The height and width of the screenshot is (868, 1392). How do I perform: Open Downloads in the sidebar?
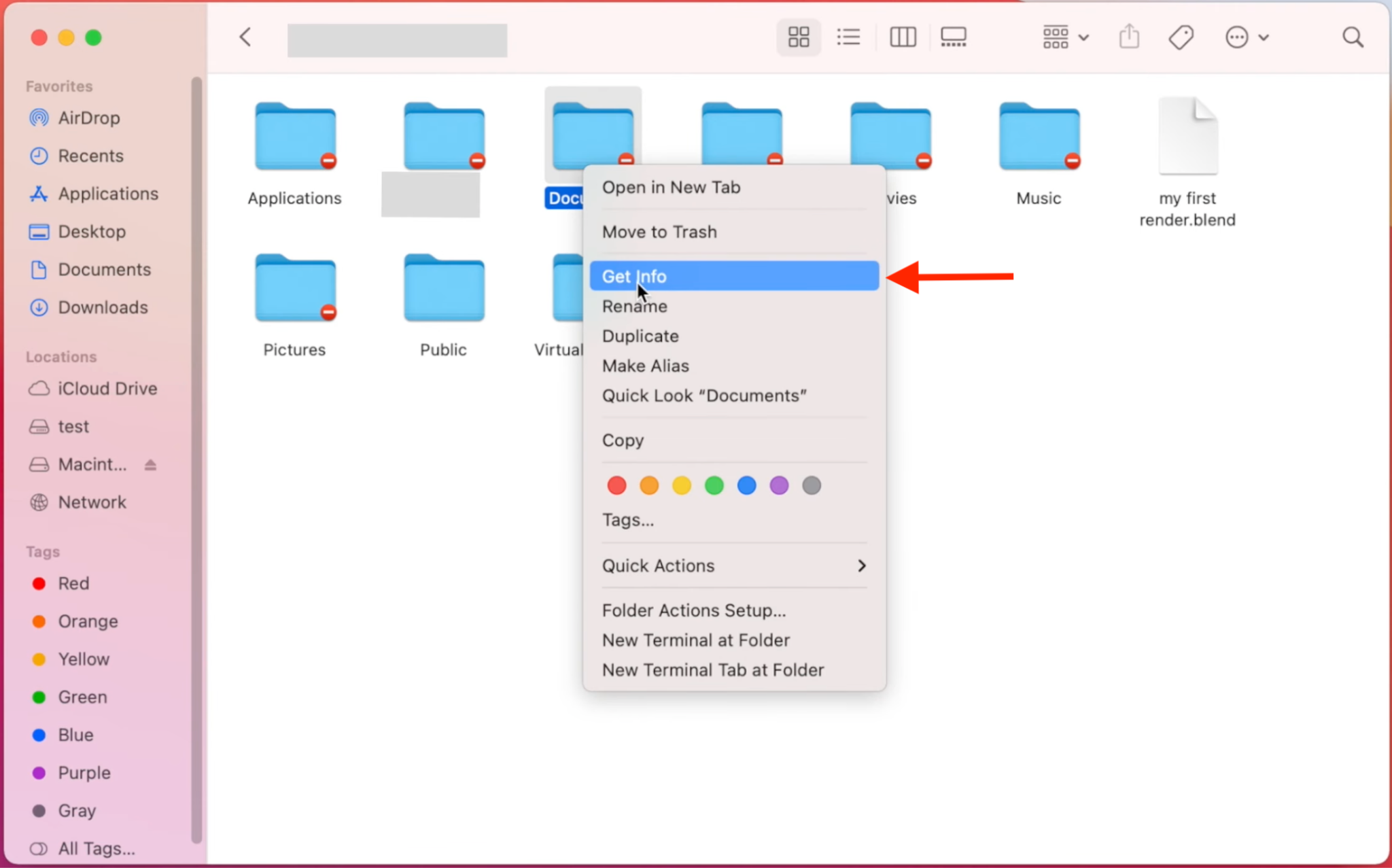(102, 307)
